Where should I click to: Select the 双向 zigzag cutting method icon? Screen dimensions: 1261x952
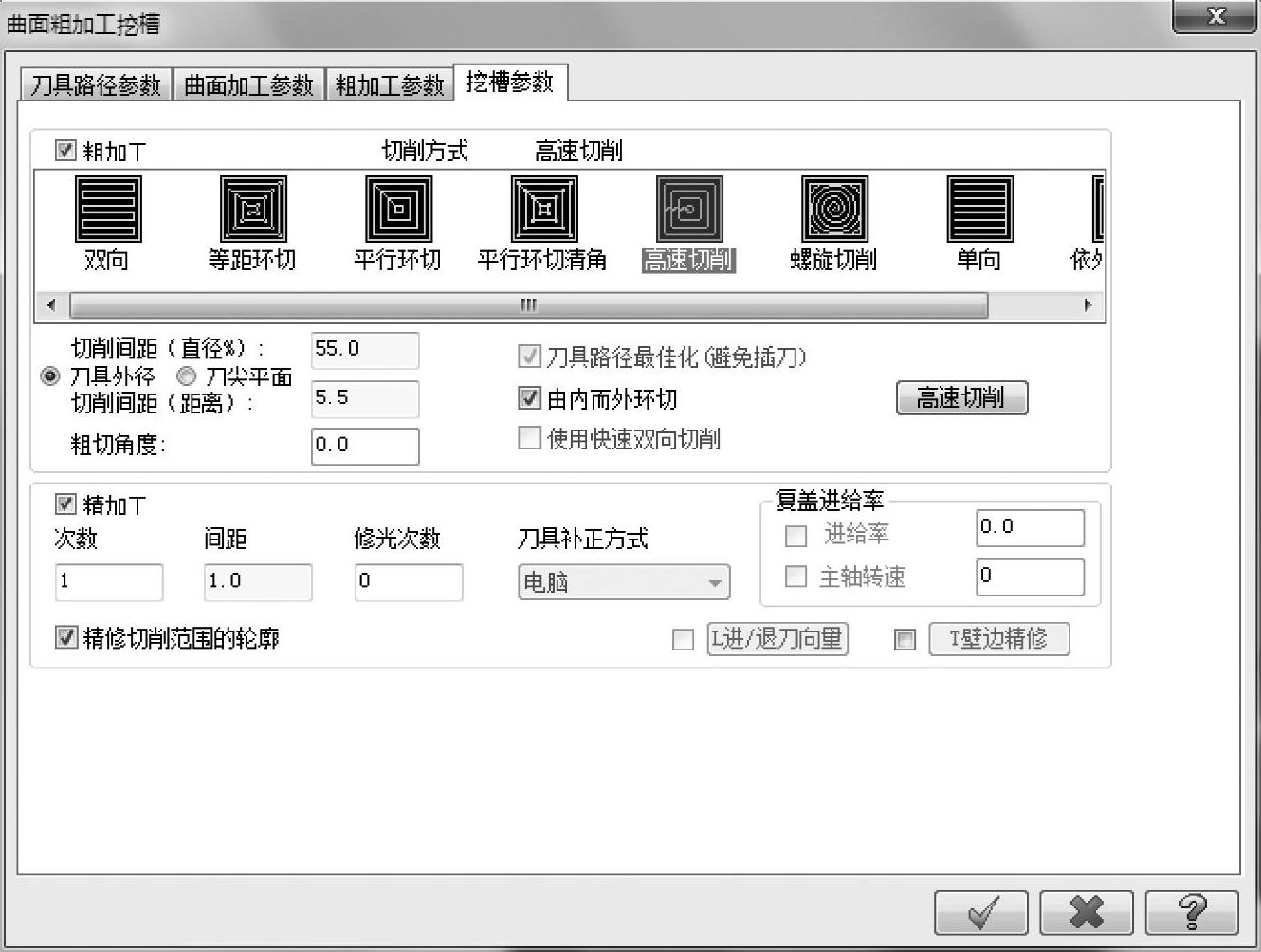click(108, 209)
